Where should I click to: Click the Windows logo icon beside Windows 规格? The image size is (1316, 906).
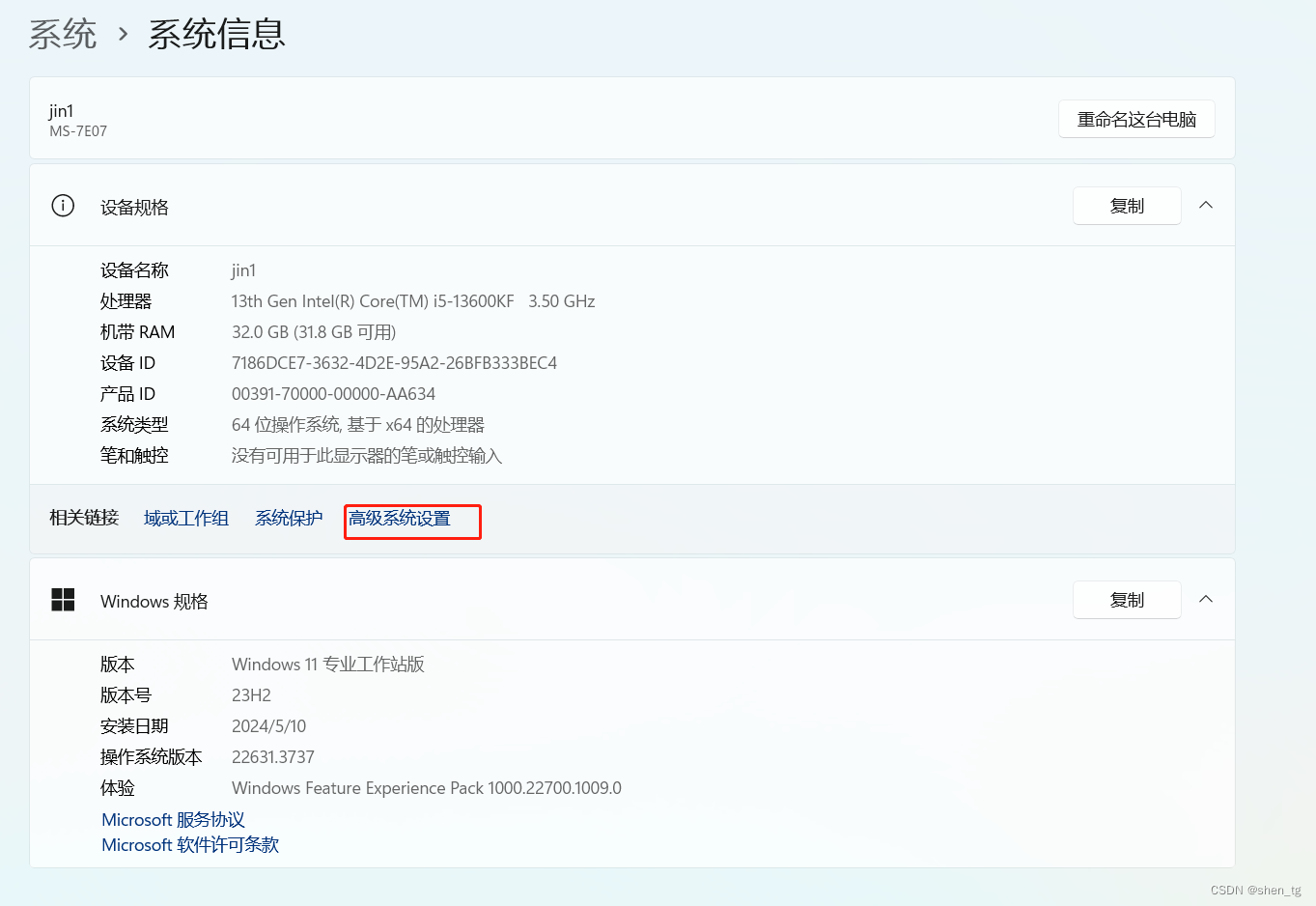pyautogui.click(x=63, y=600)
